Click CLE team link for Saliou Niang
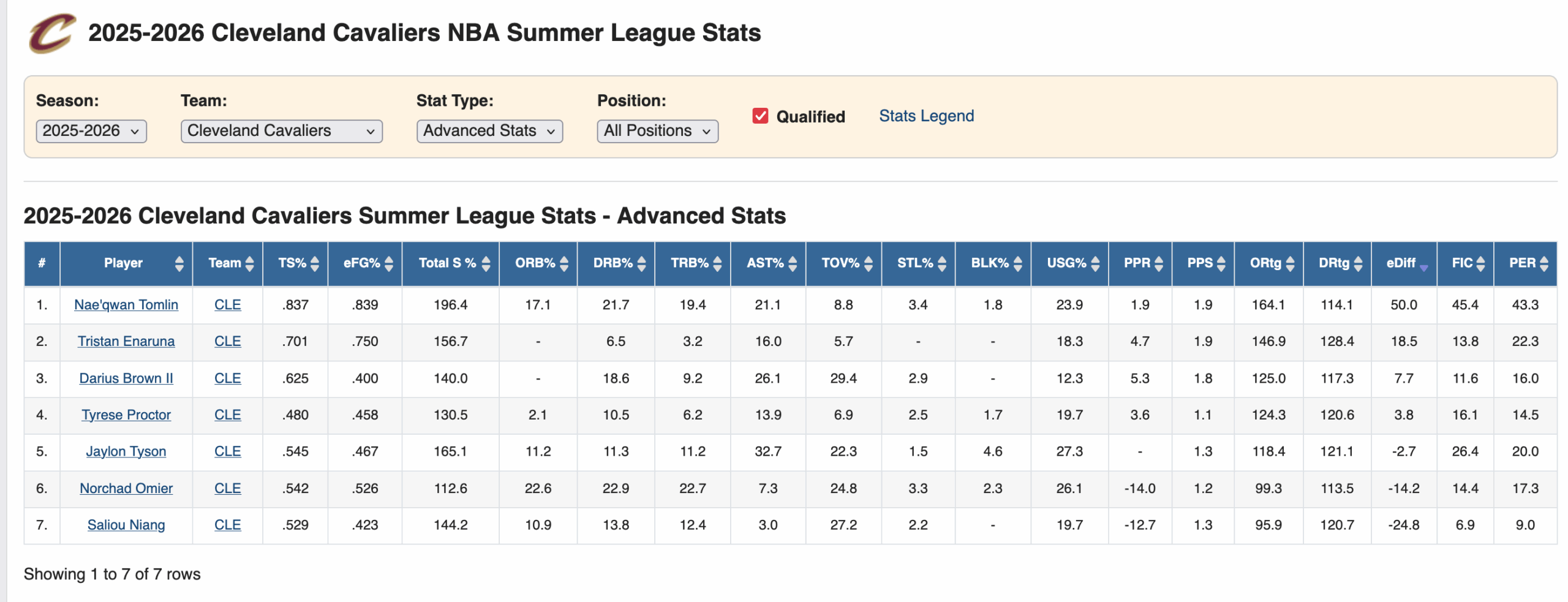Viewport: 1568px width, 602px height. click(x=227, y=525)
